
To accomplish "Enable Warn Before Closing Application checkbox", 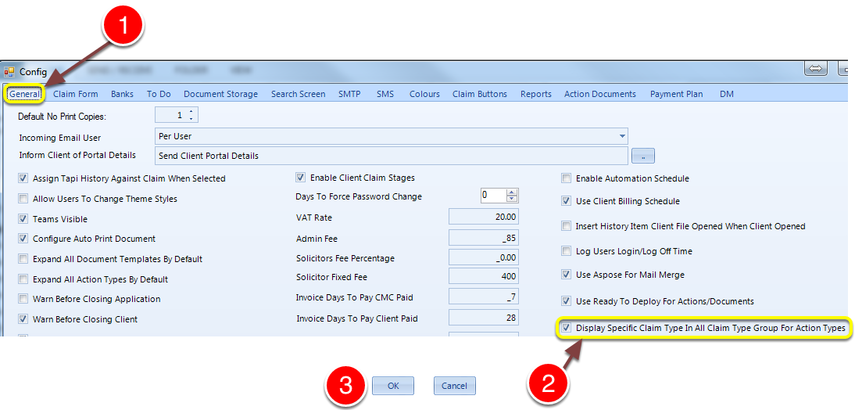I will pyautogui.click(x=23, y=299).
